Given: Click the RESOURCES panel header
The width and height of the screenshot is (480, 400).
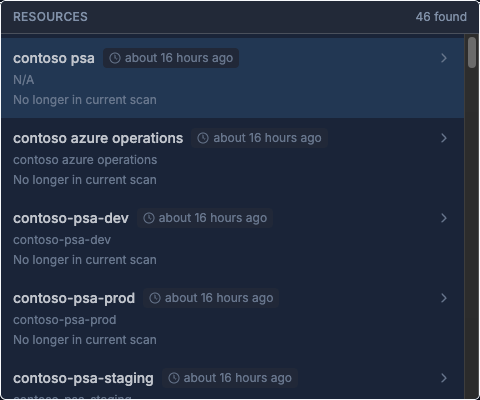Looking at the screenshot, I should click(50, 17).
